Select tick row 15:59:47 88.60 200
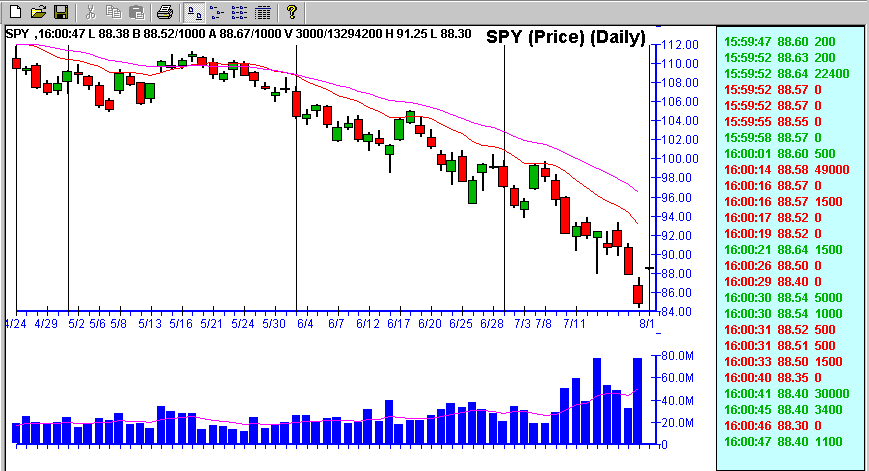This screenshot has height=471, width=869. pyautogui.click(x=779, y=42)
